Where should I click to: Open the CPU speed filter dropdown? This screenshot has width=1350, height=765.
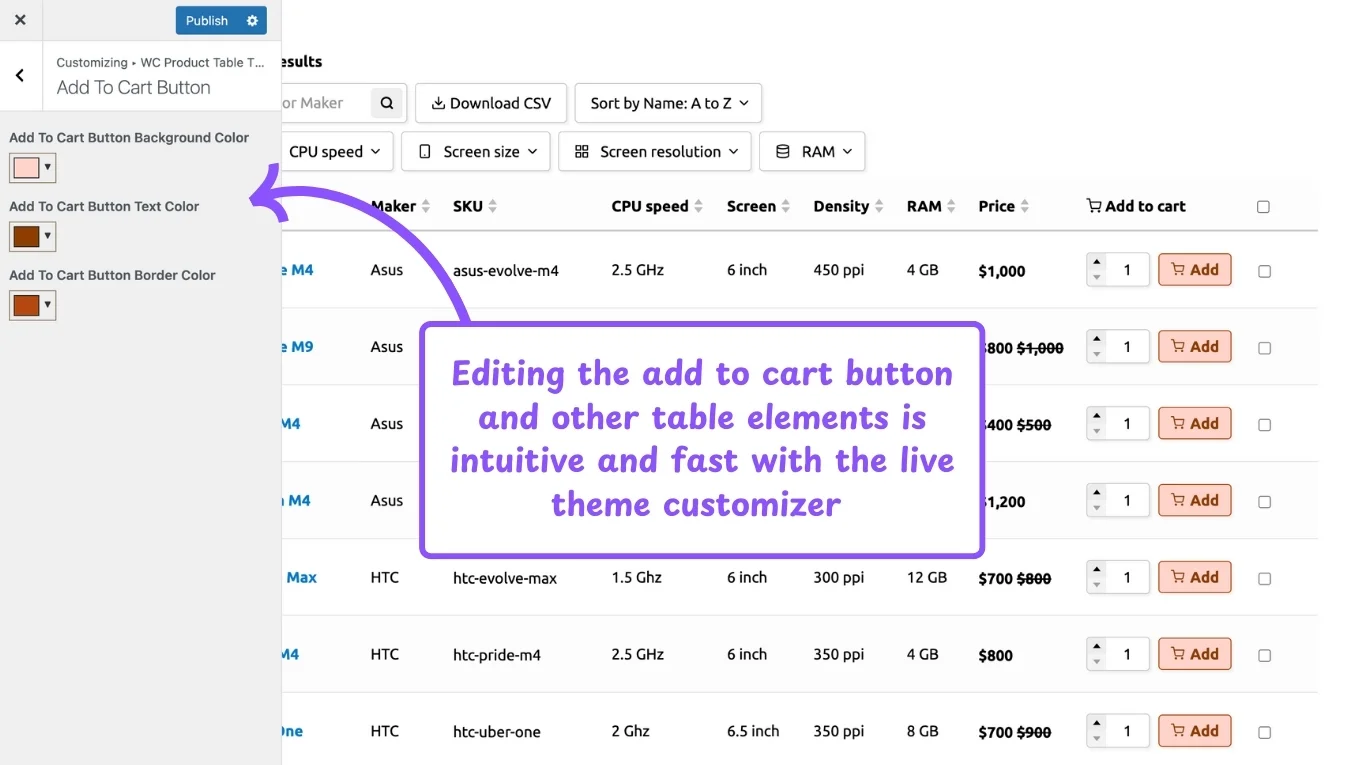click(x=335, y=152)
